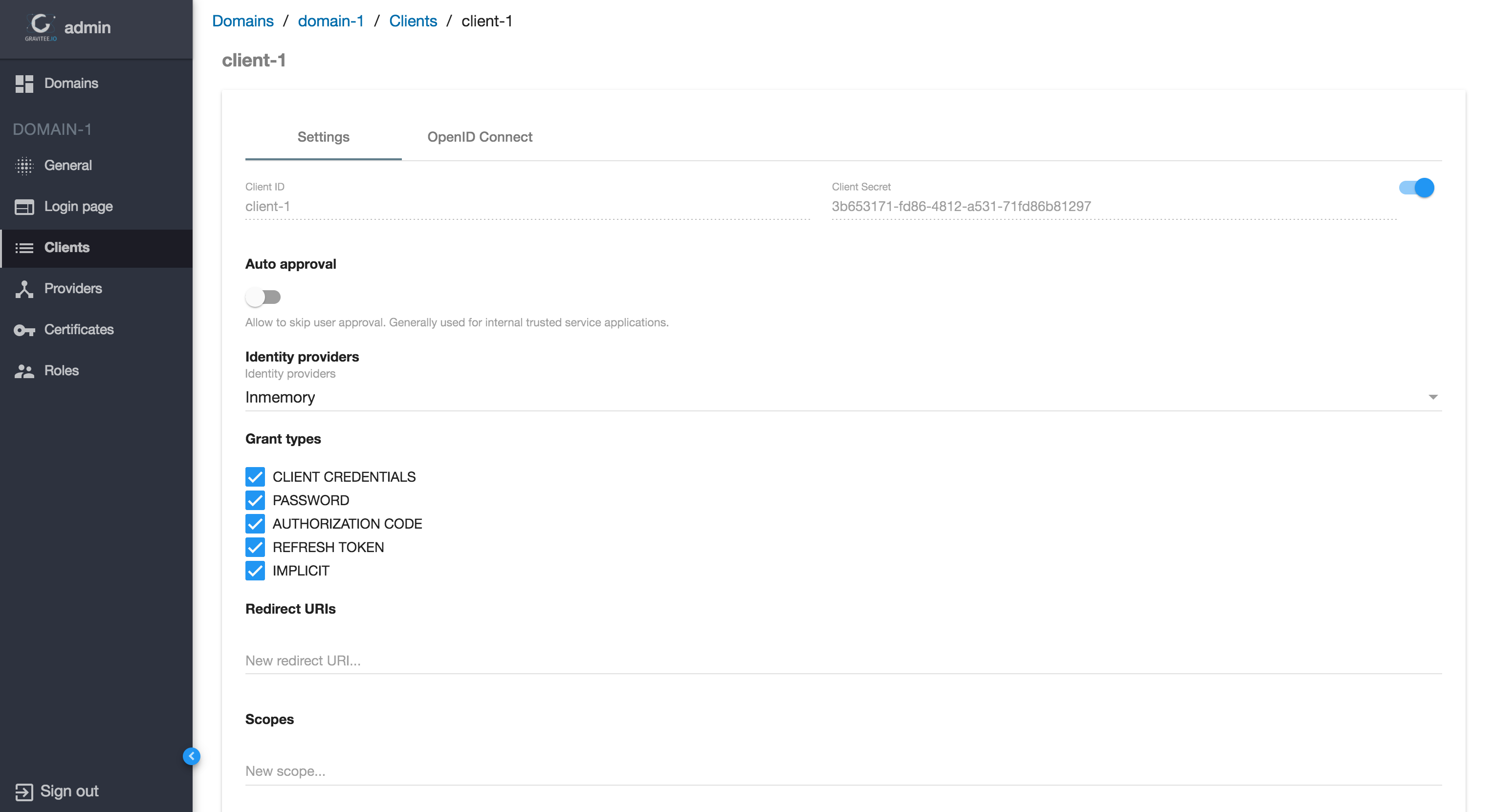Image resolution: width=1493 pixels, height=812 pixels.
Task: Open the Clients breadcrumb link
Action: (x=413, y=21)
